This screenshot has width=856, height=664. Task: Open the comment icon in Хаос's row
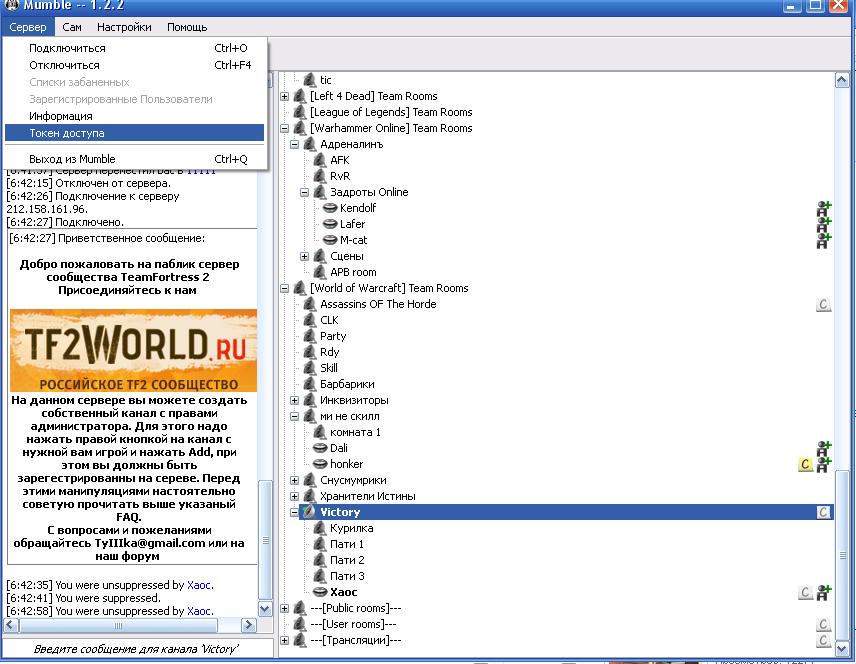point(805,592)
